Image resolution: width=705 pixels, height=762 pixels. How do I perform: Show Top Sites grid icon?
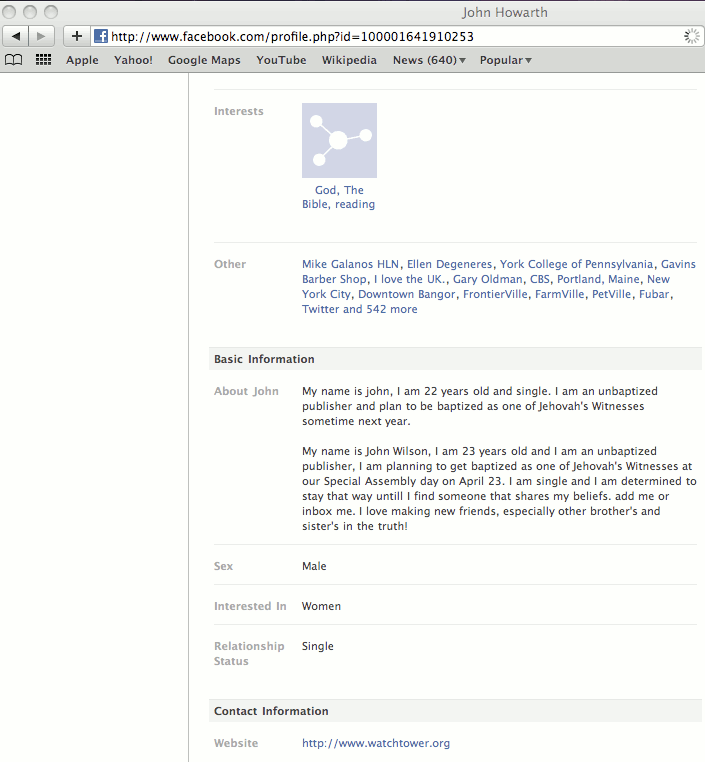click(x=43, y=60)
